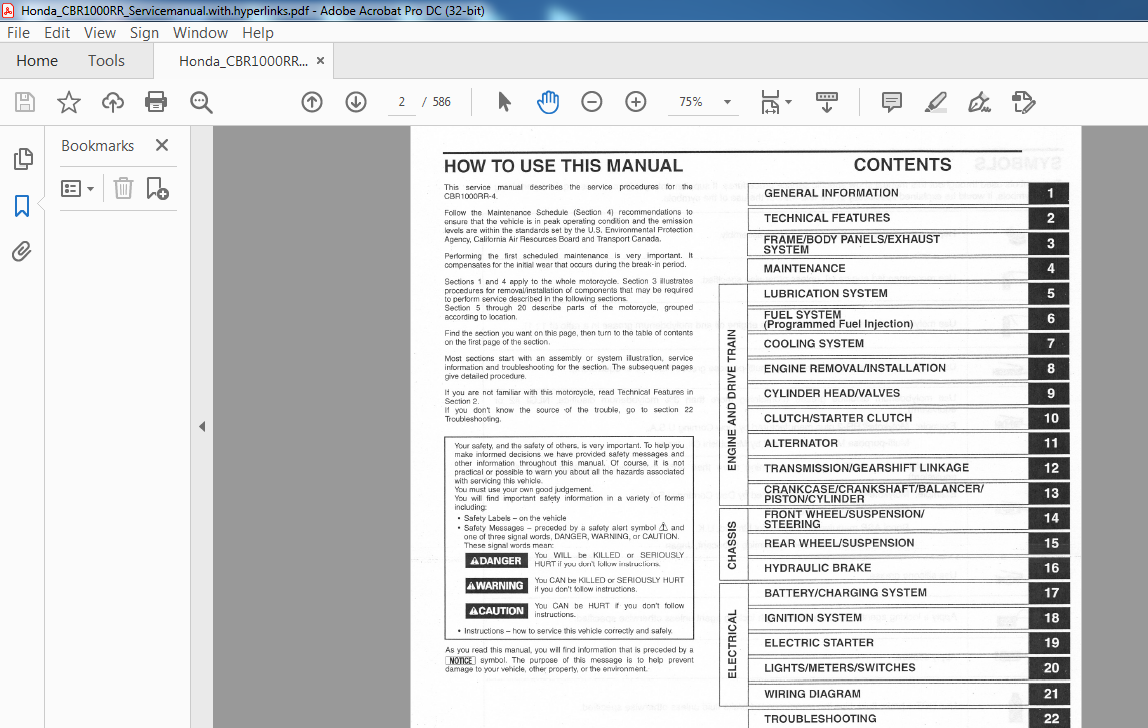1148x728 pixels.
Task: Switch to the Home tab
Action: [x=37, y=61]
